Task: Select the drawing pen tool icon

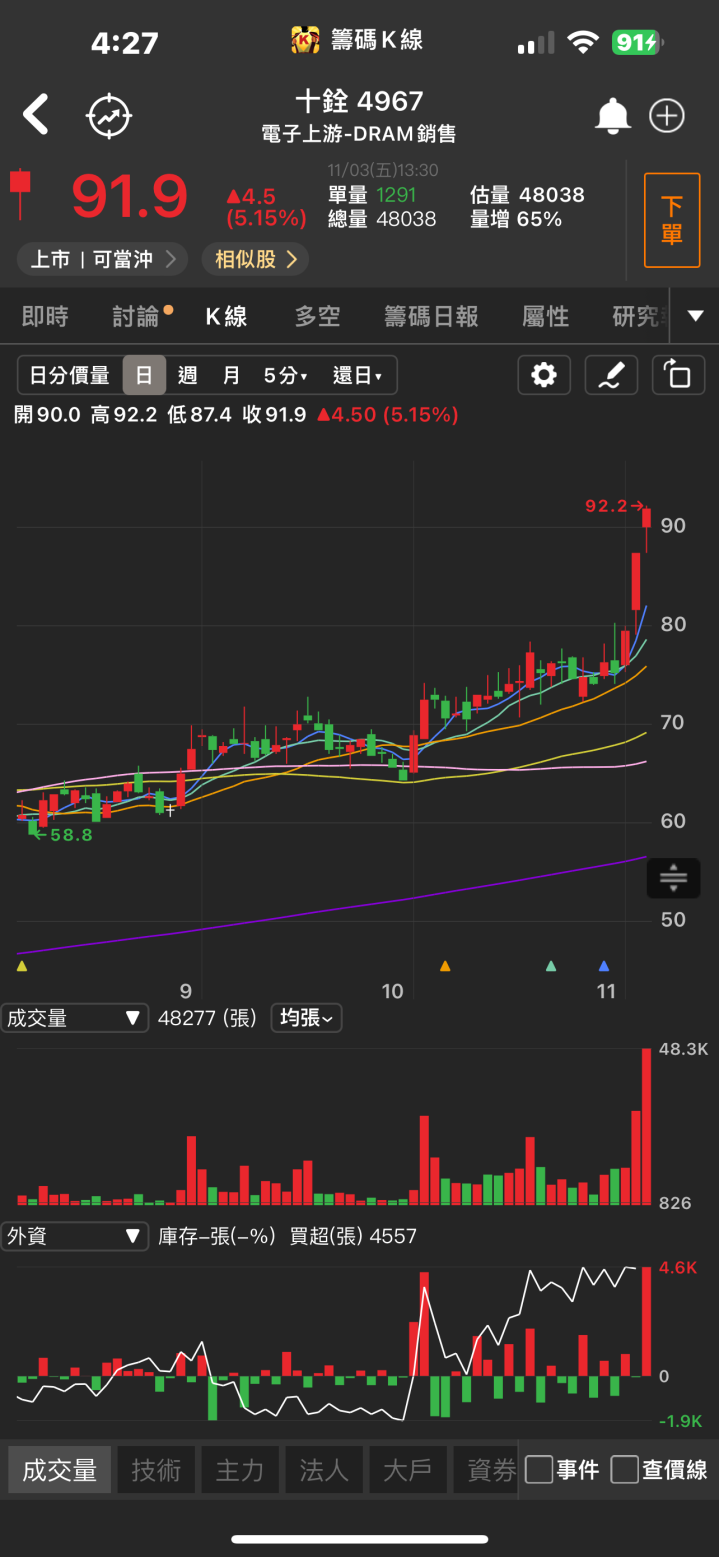Action: tap(611, 375)
